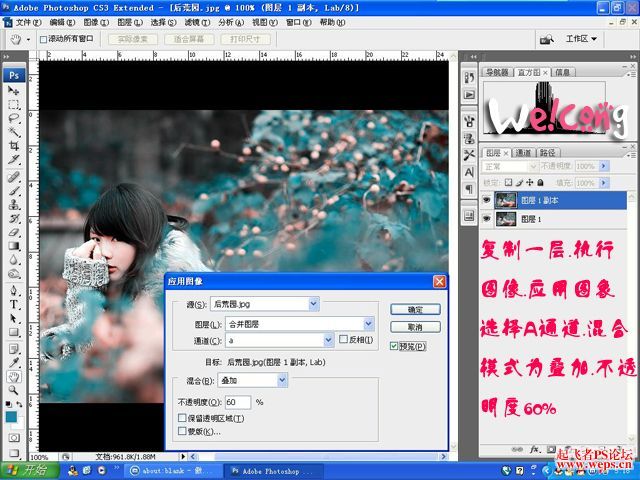Click the 取消 (Cancel) button
The width and height of the screenshot is (640, 480).
(x=416, y=328)
